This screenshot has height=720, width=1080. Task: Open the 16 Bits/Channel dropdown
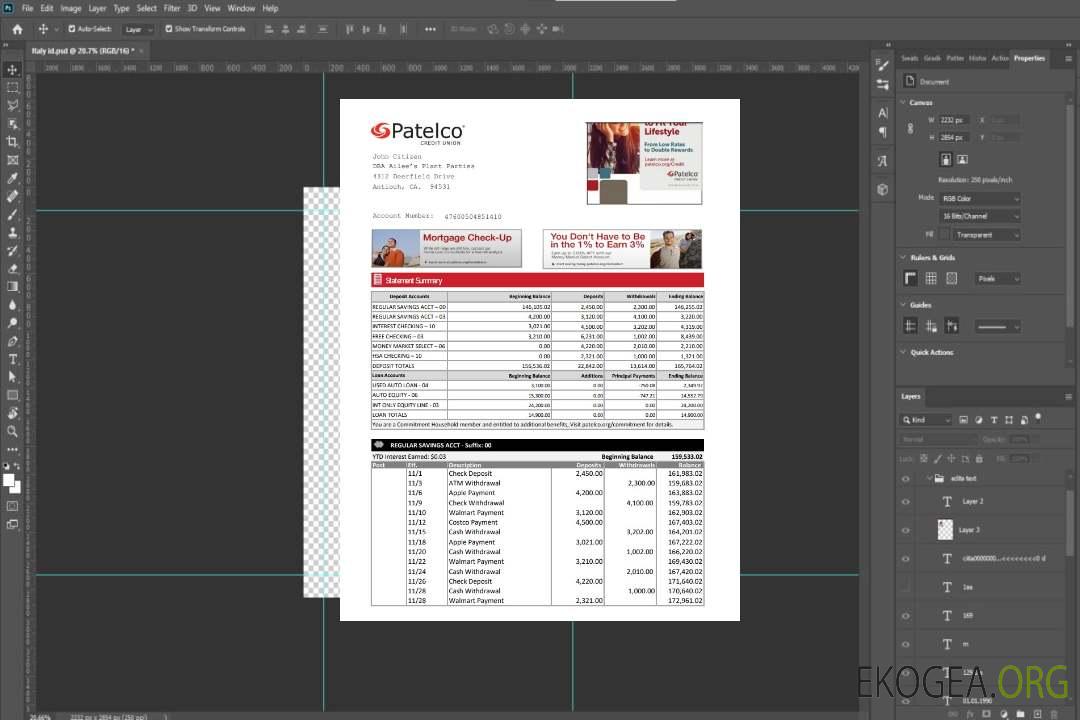(980, 216)
